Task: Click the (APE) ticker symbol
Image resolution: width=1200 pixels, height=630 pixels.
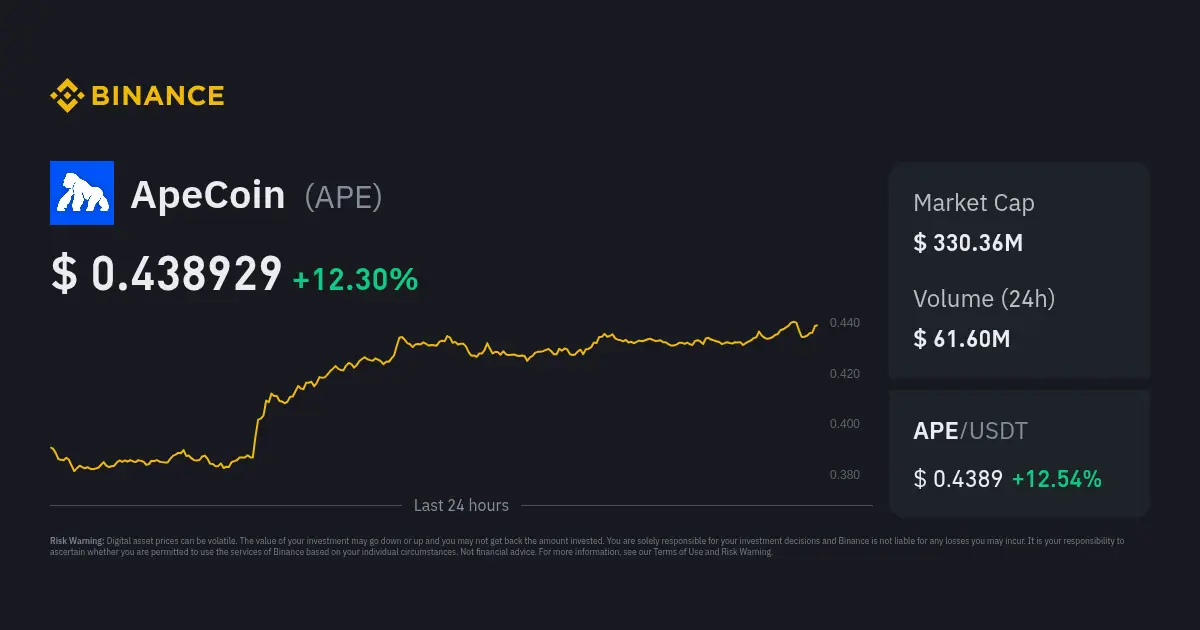Action: pyautogui.click(x=343, y=197)
